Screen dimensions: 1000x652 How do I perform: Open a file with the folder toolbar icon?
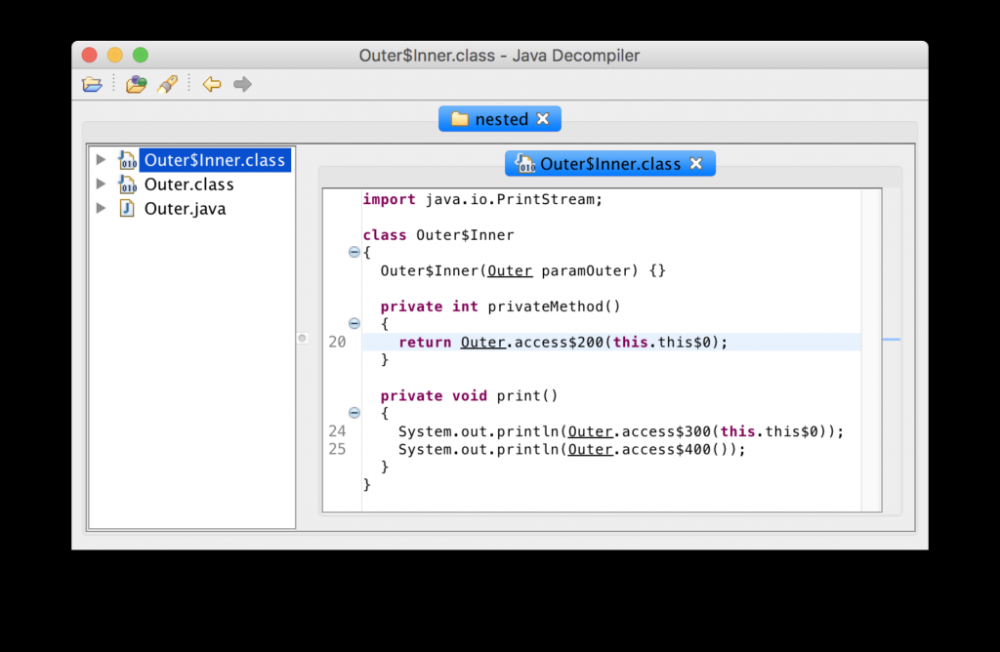(92, 84)
